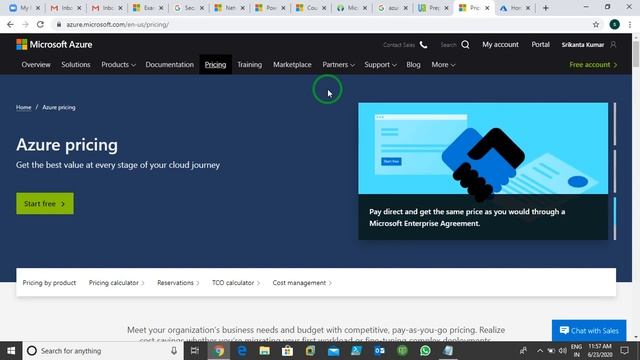Viewport: 640px width, 360px height.
Task: Click the user profile icon beside Srikanta Kumar
Action: pyautogui.click(x=613, y=44)
